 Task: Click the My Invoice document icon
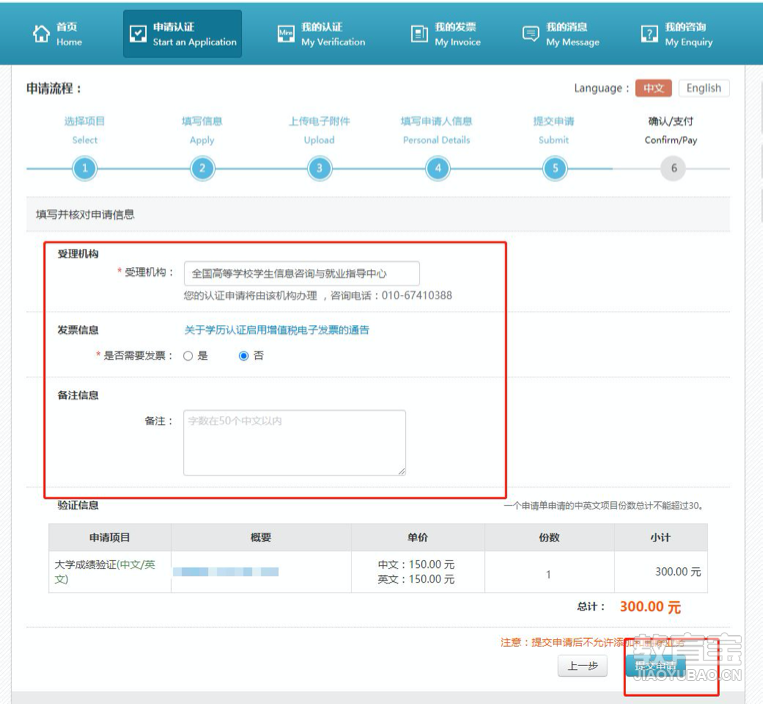(x=419, y=34)
